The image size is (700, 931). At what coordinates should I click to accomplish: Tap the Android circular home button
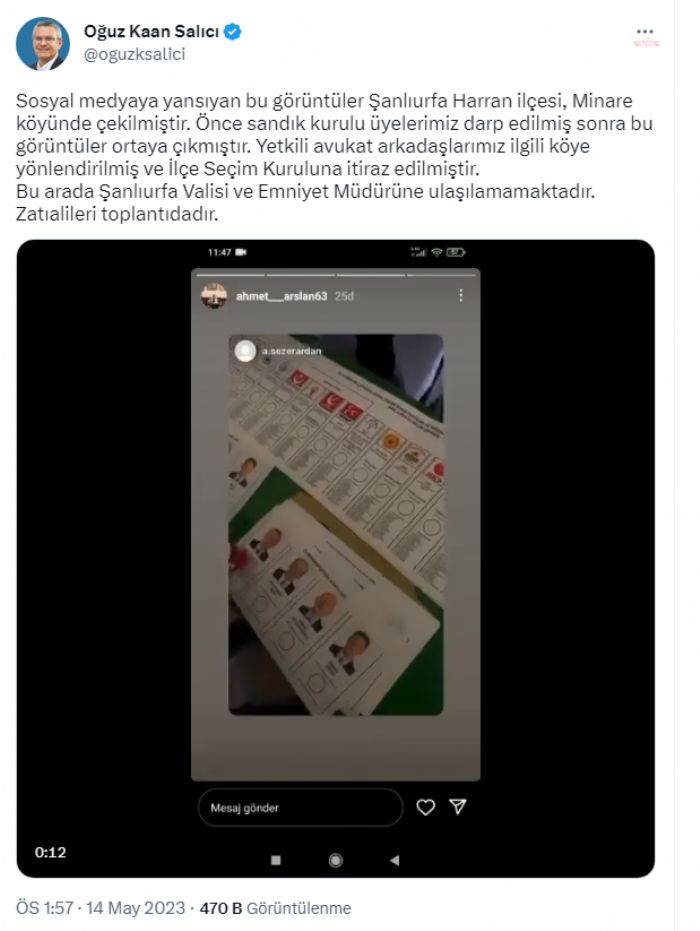[335, 860]
